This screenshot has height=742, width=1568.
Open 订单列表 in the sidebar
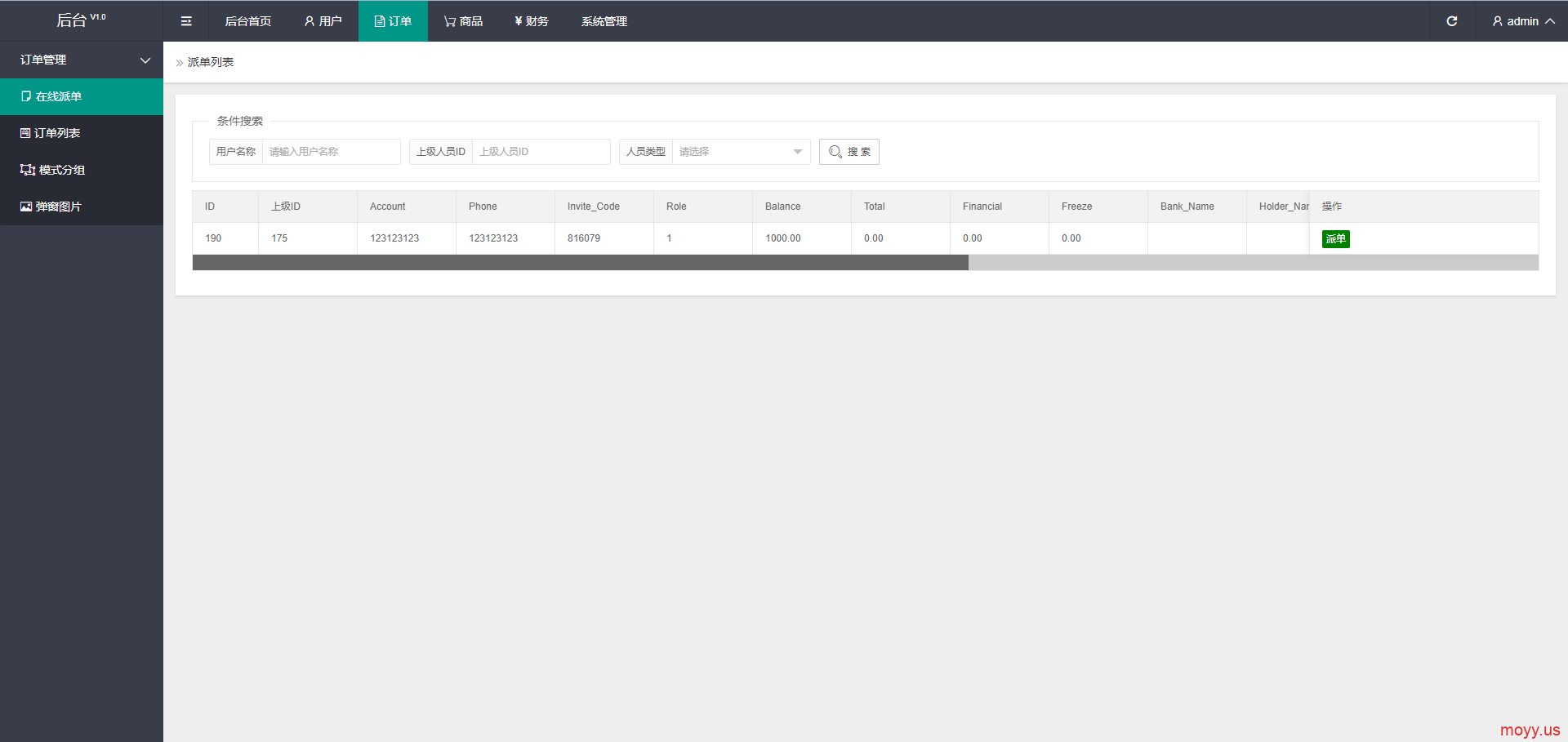(x=82, y=133)
